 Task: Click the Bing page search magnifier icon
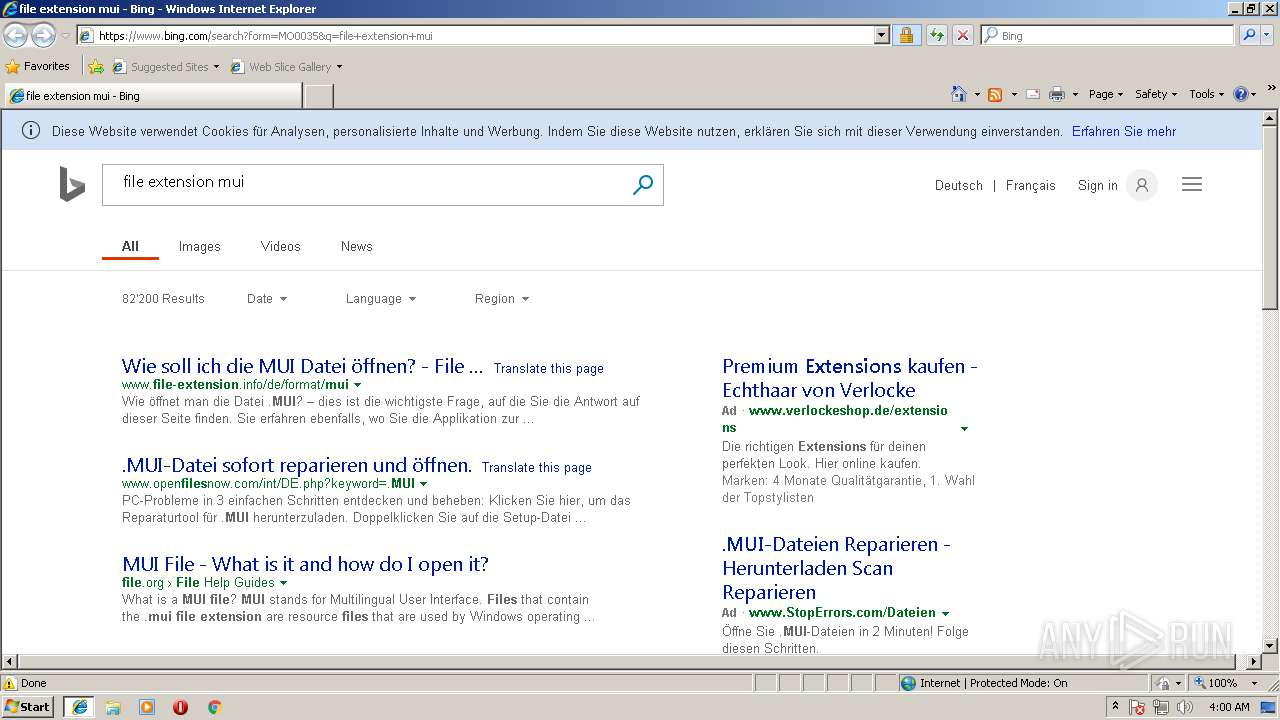tap(643, 185)
